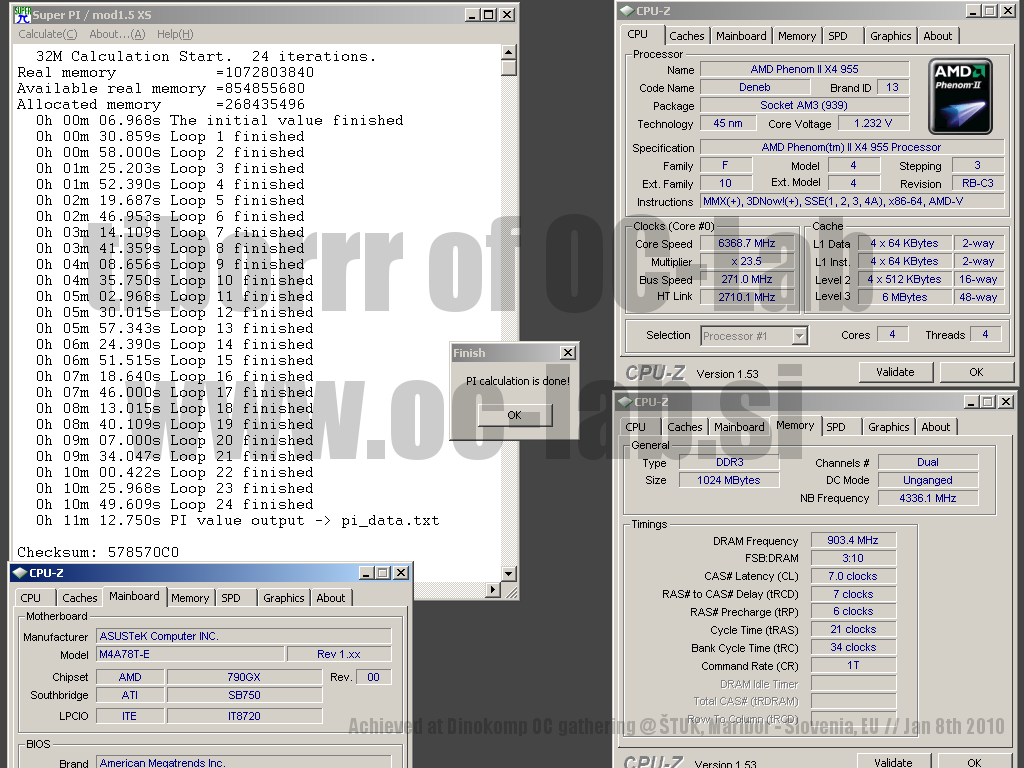The width and height of the screenshot is (1024, 768).
Task: Click the Loop 24 finished line
Action: pos(175,505)
